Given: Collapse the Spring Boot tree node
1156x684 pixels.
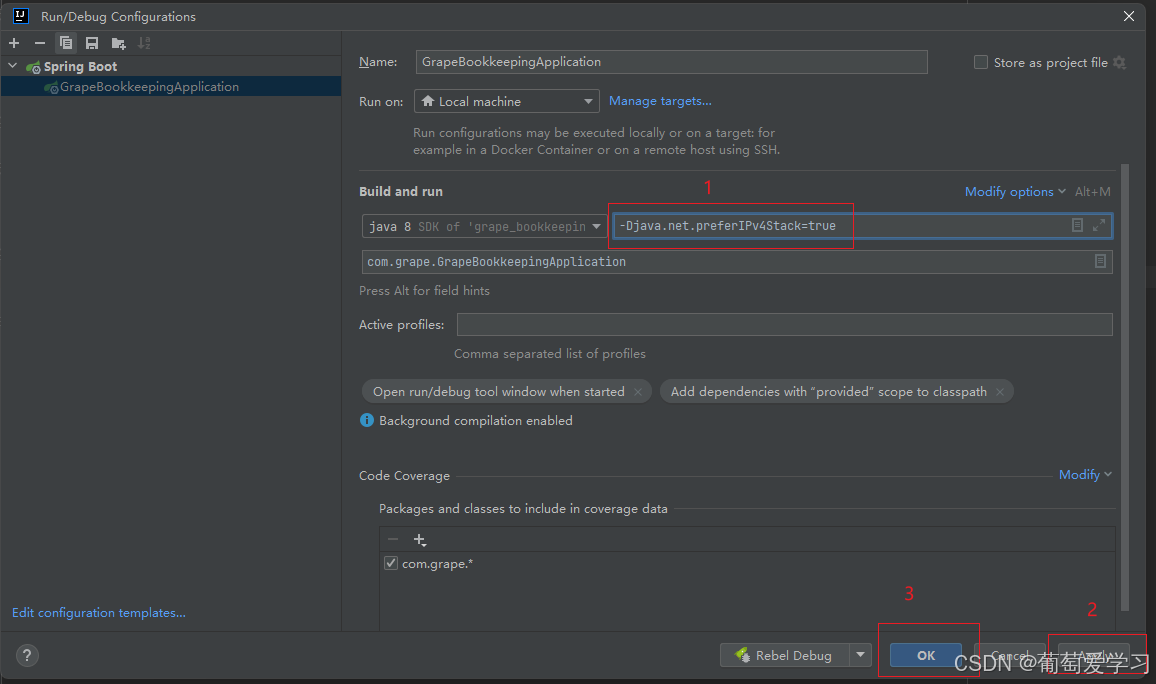Looking at the screenshot, I should point(13,66).
